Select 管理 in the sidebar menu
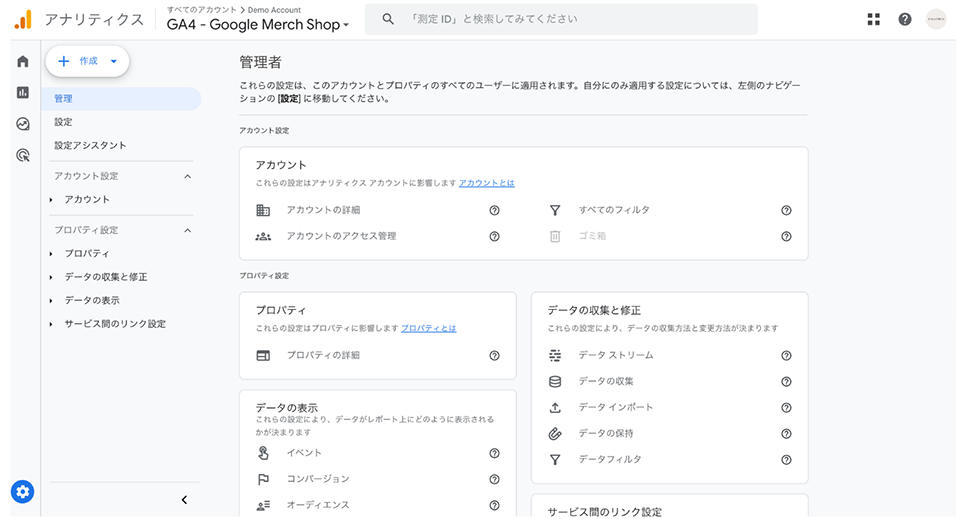Image resolution: width=960 pixels, height=519 pixels. (121, 99)
